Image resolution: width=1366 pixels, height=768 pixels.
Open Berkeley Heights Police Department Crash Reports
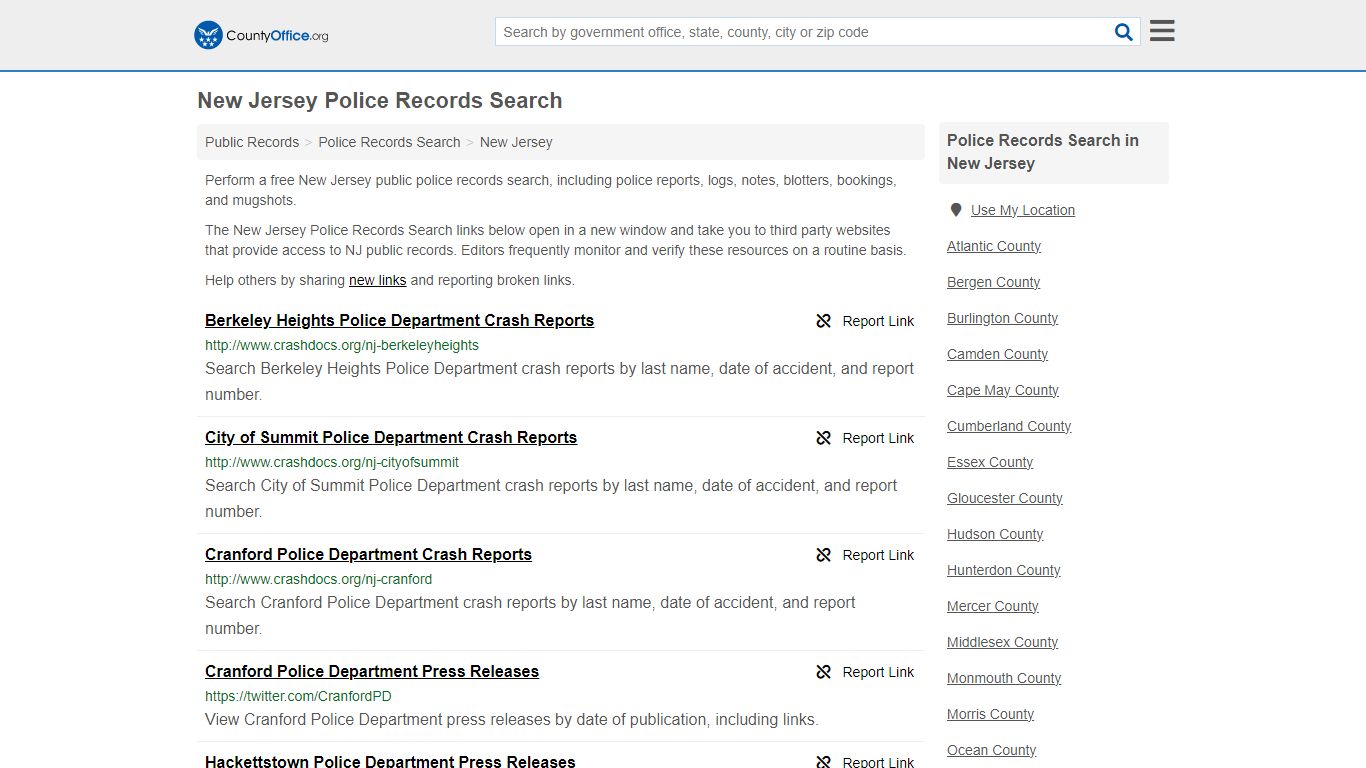point(399,321)
